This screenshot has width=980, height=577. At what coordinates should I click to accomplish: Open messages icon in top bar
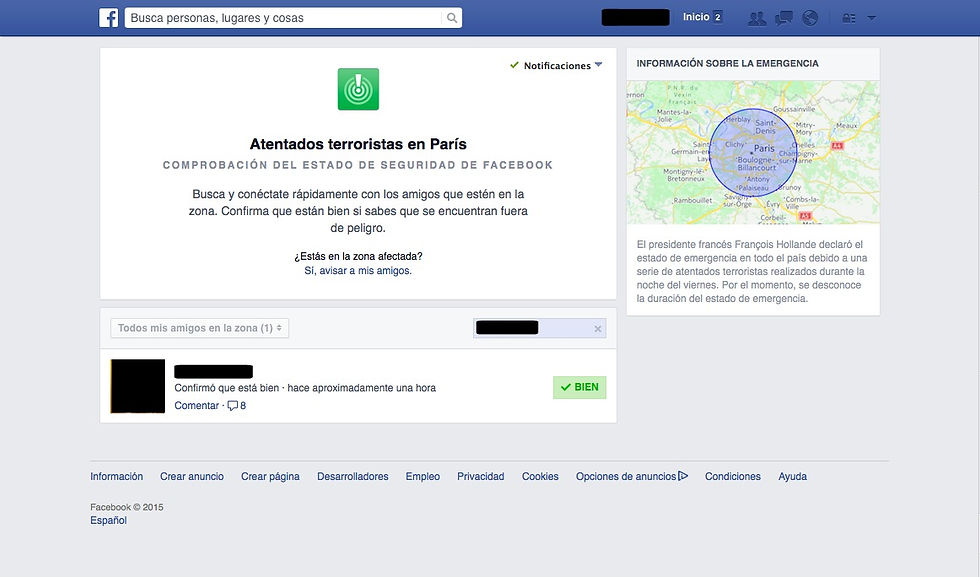coord(784,18)
